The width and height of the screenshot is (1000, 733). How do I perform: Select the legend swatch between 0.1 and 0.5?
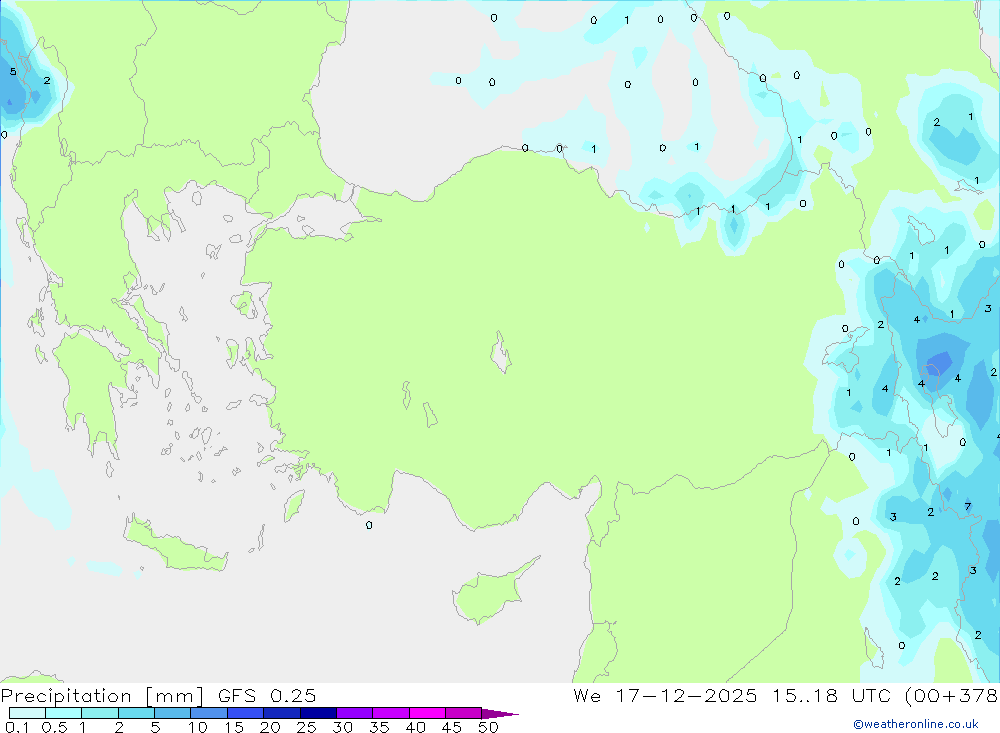point(27,713)
